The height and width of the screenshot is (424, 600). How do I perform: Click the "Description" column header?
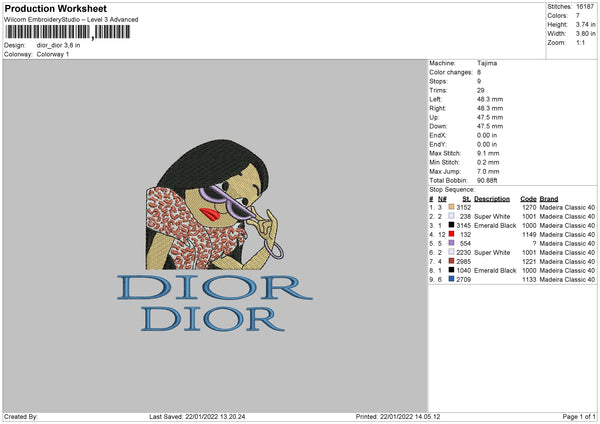tap(492, 199)
